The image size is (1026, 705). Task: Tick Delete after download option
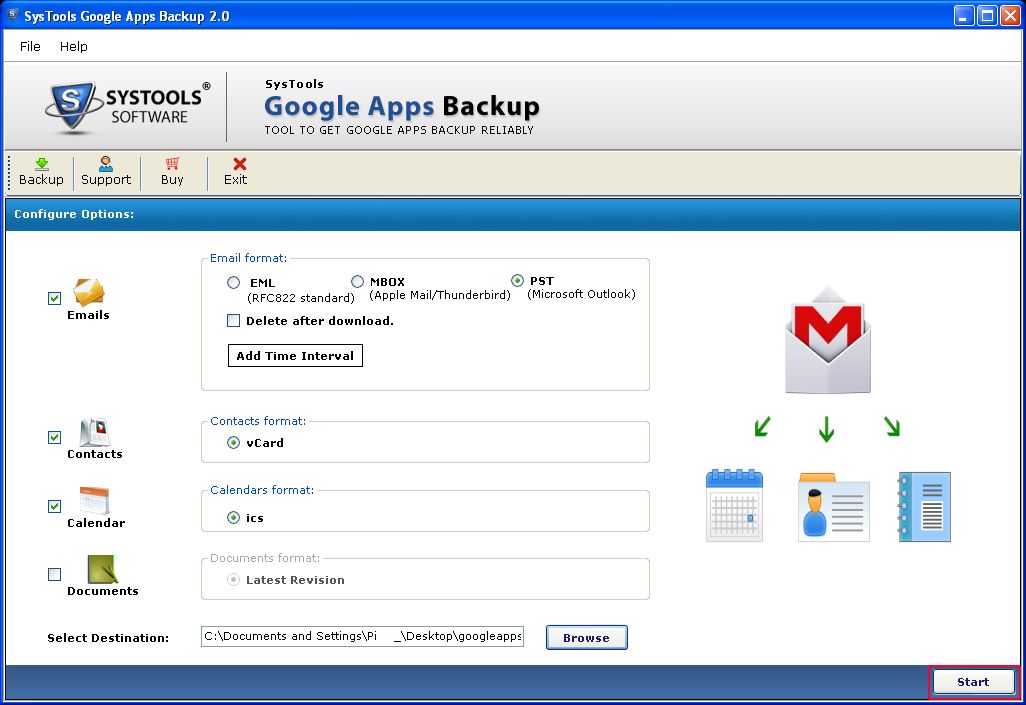(234, 321)
